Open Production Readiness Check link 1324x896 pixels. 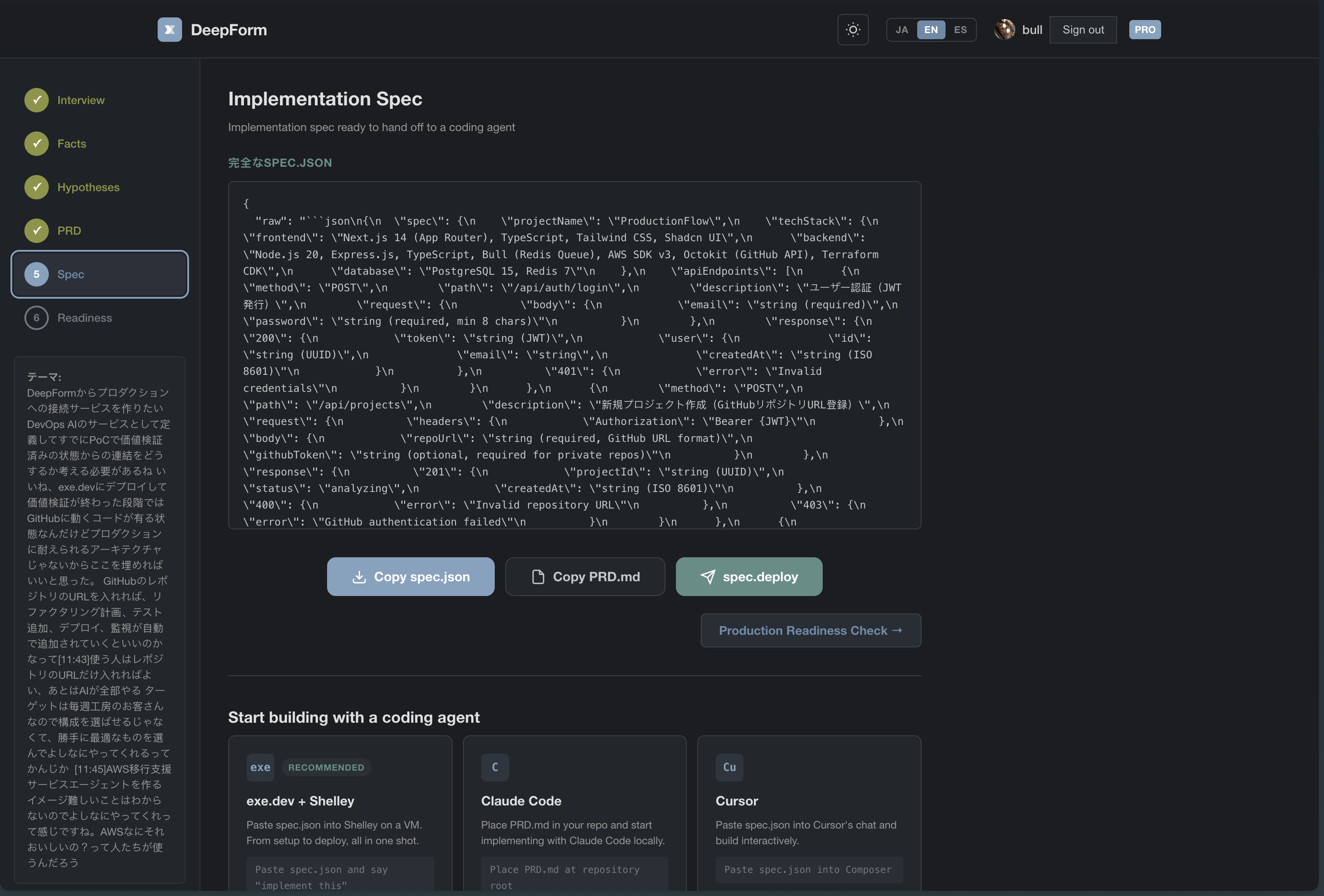click(x=810, y=630)
